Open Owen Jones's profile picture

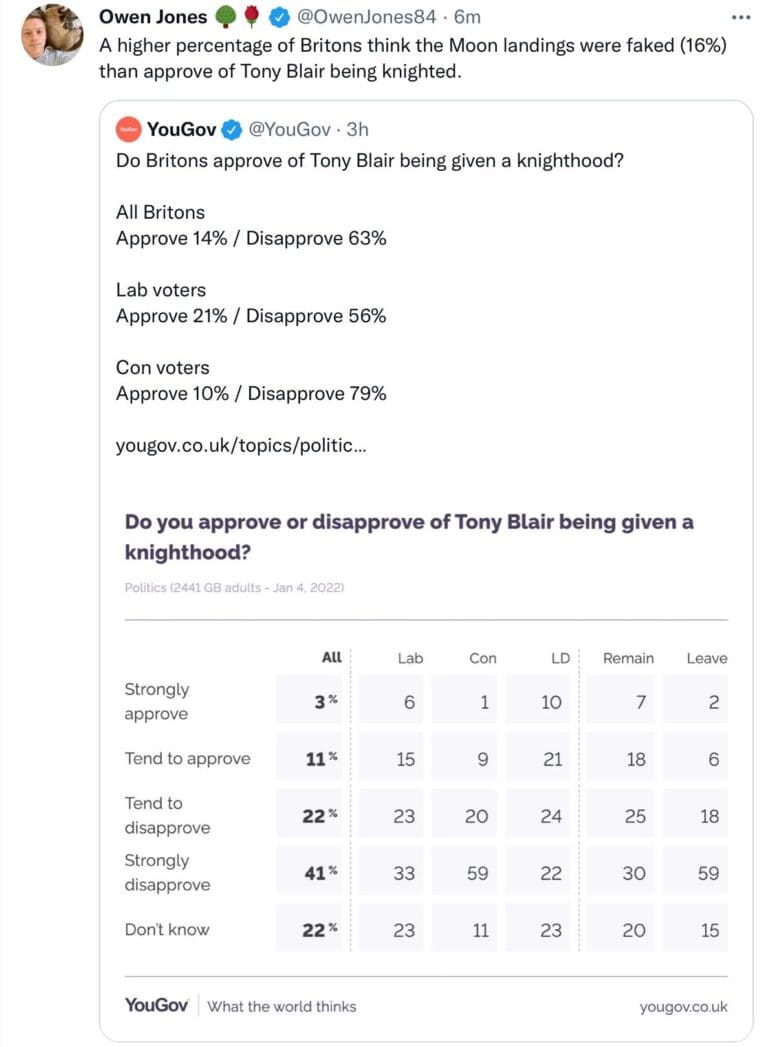(52, 32)
